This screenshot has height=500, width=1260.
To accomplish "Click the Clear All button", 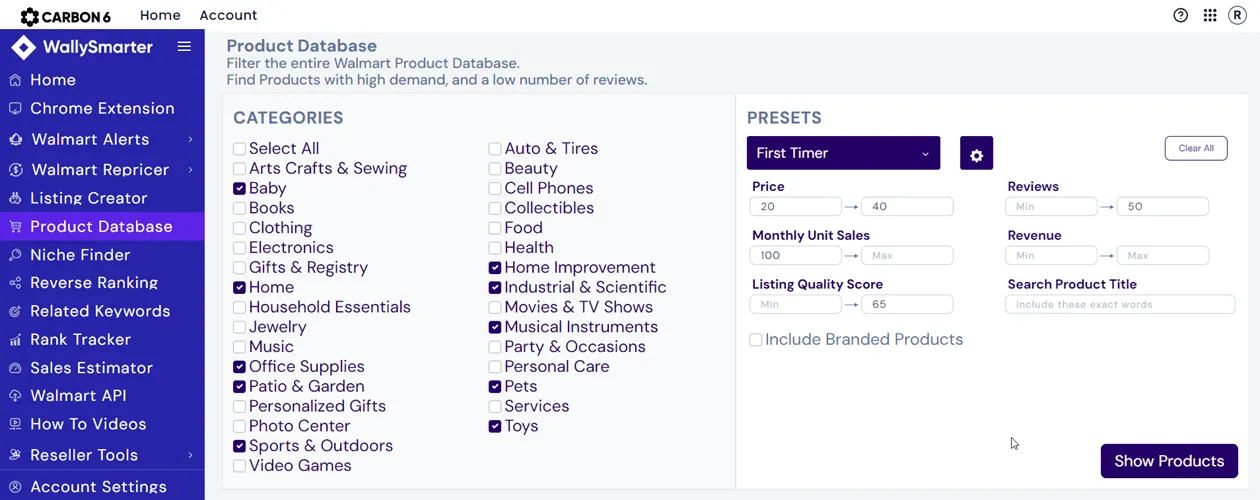I will (1195, 148).
